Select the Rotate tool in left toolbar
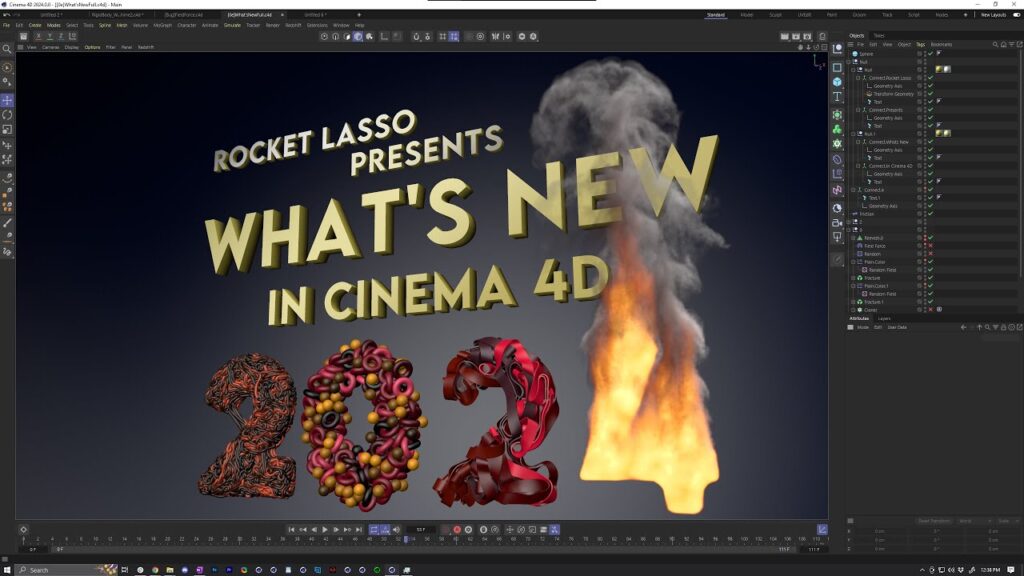Viewport: 1024px width, 576px height. pos(7,115)
